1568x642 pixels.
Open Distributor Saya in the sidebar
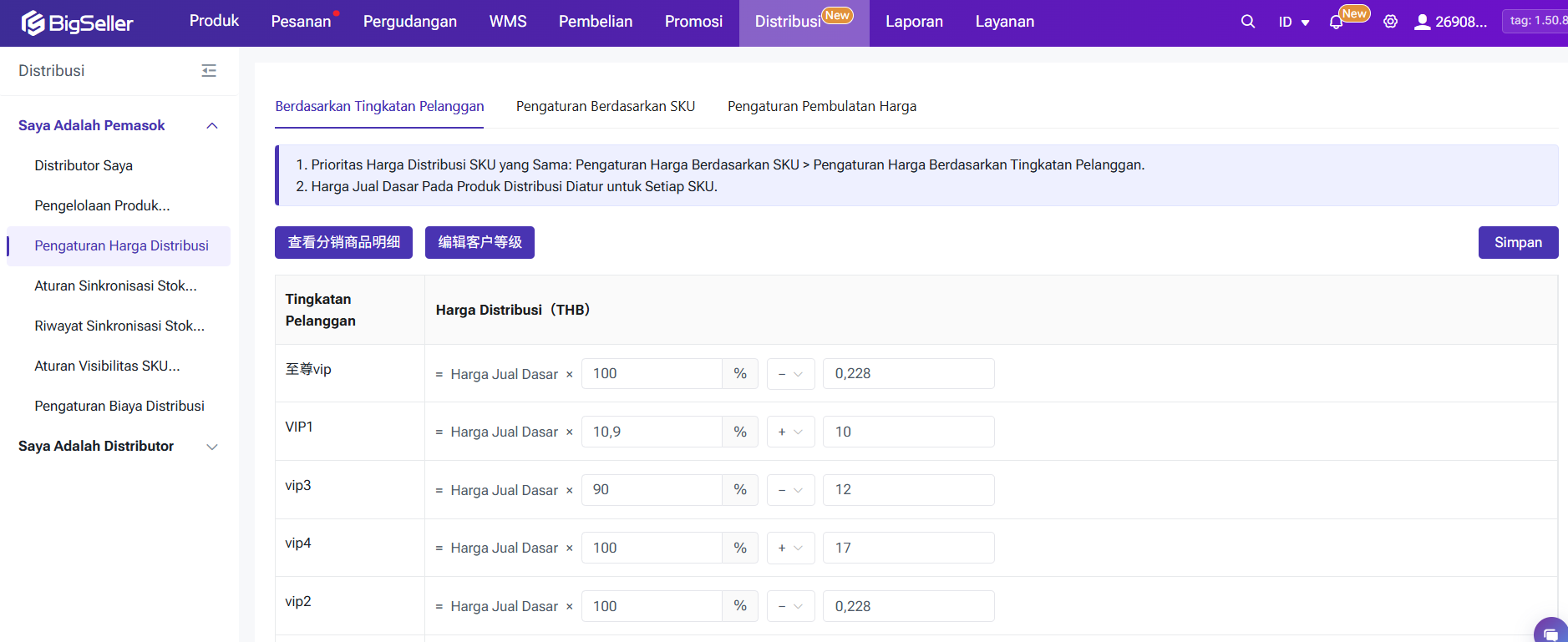point(84,165)
